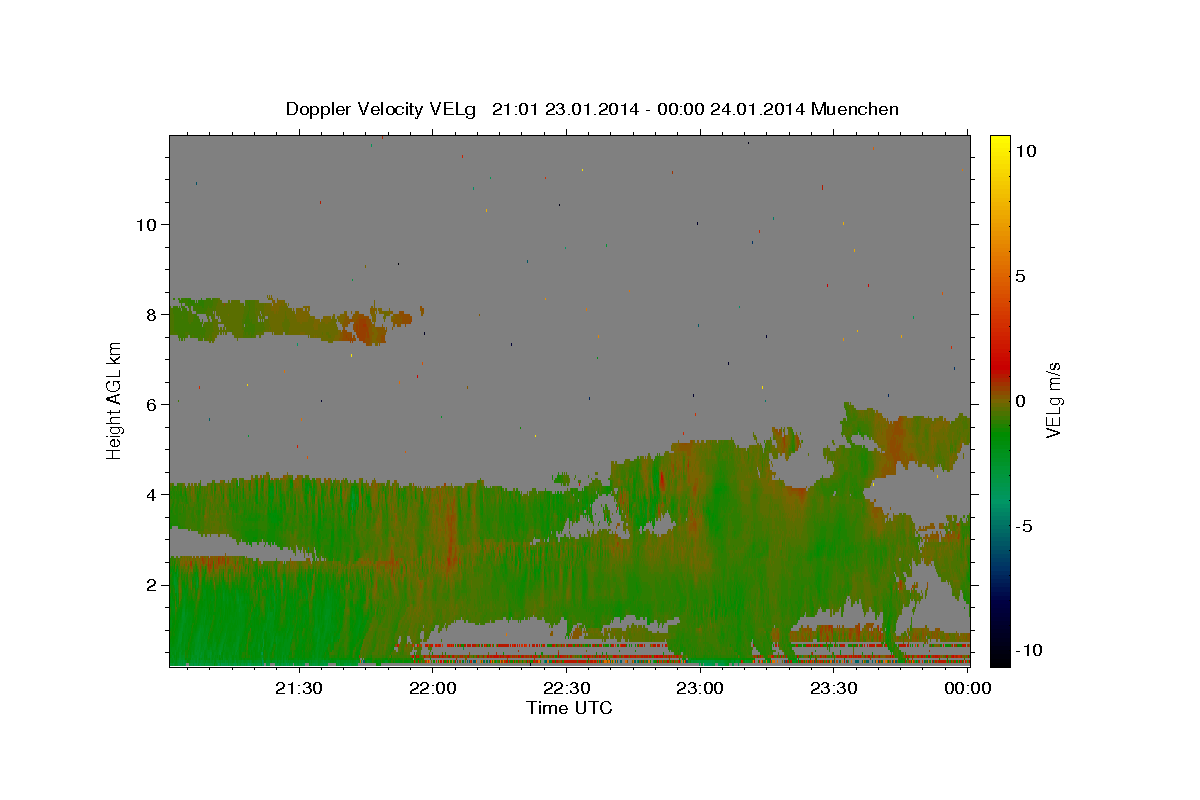Click the colorbar value -5 label

1024,526
